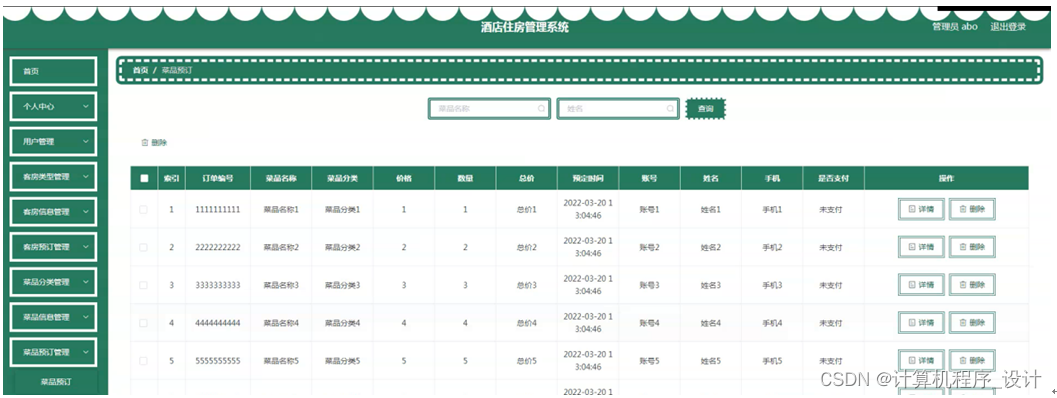Image resolution: width=1057 pixels, height=398 pixels.
Task: Click the 总价 column header
Action: coord(526,179)
